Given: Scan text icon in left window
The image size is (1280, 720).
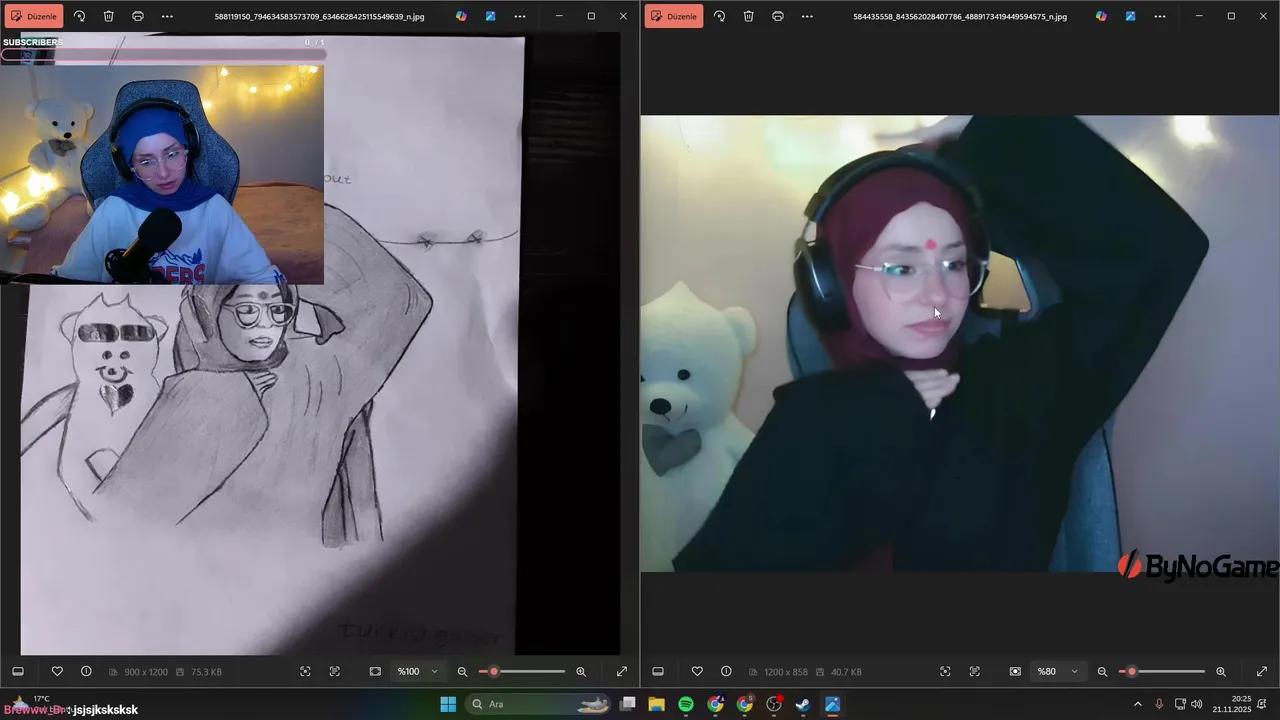Looking at the screenshot, I should [335, 671].
